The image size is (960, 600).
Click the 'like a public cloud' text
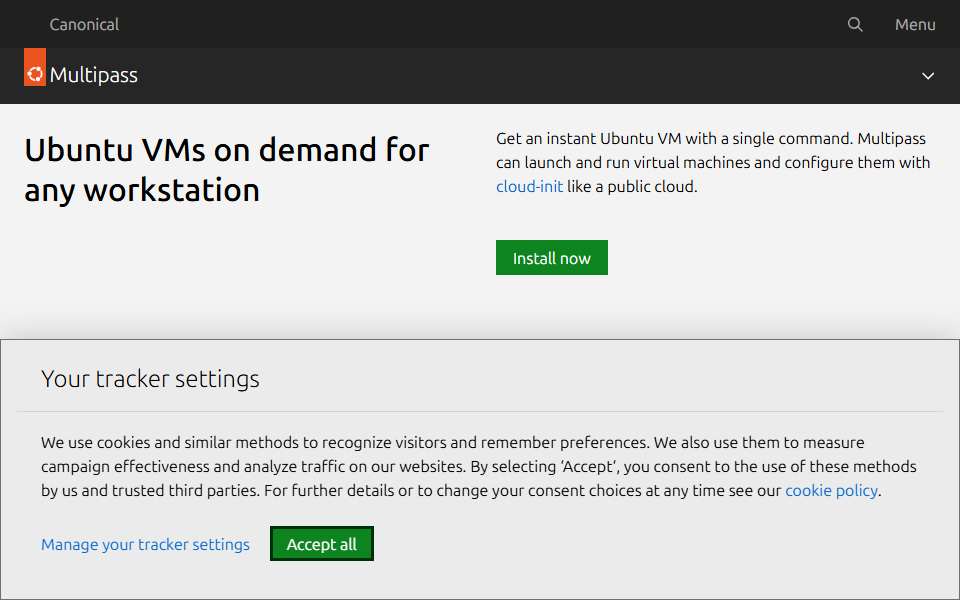coord(631,186)
